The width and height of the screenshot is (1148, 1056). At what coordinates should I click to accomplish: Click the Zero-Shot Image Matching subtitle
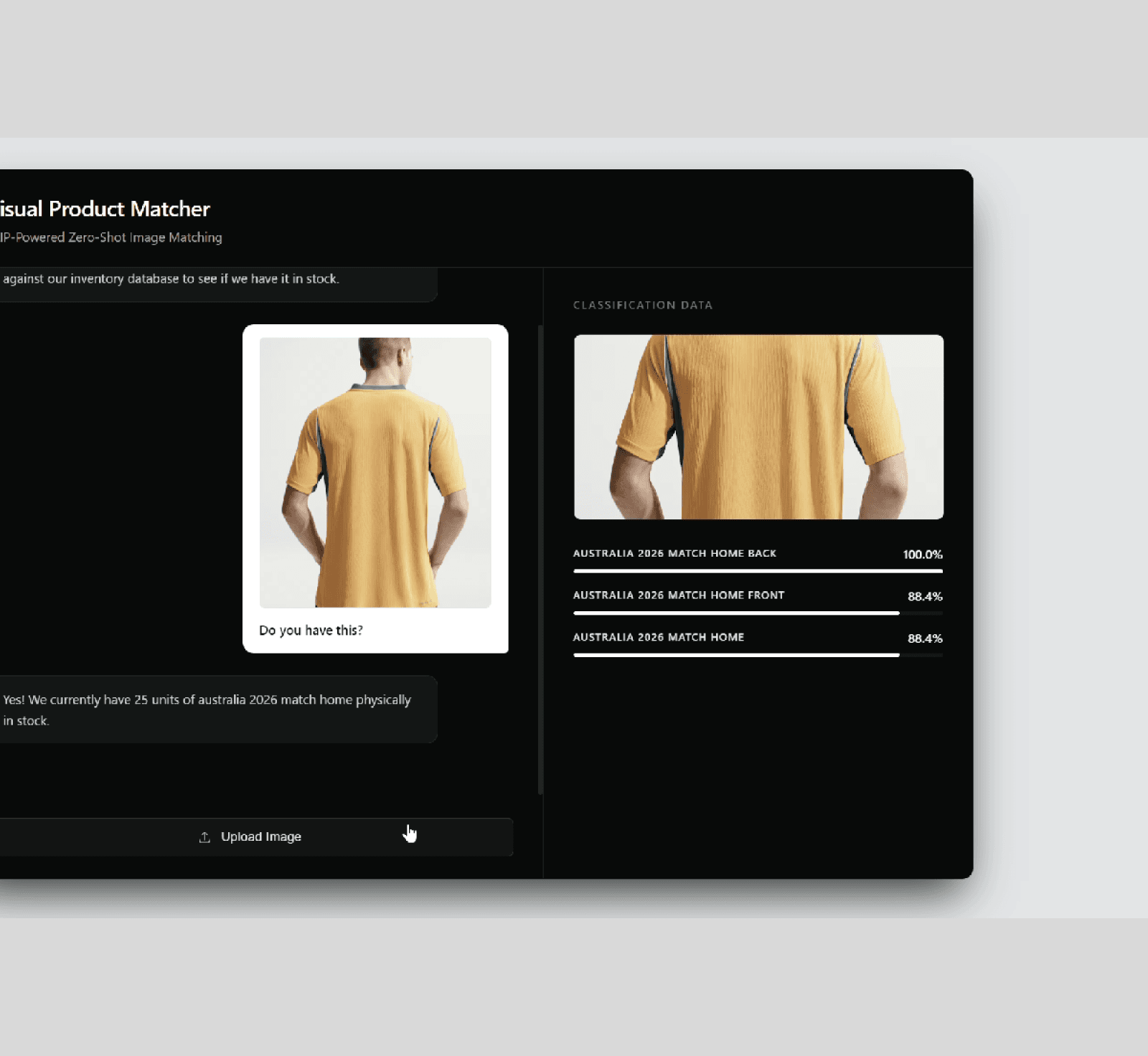pyautogui.click(x=110, y=237)
